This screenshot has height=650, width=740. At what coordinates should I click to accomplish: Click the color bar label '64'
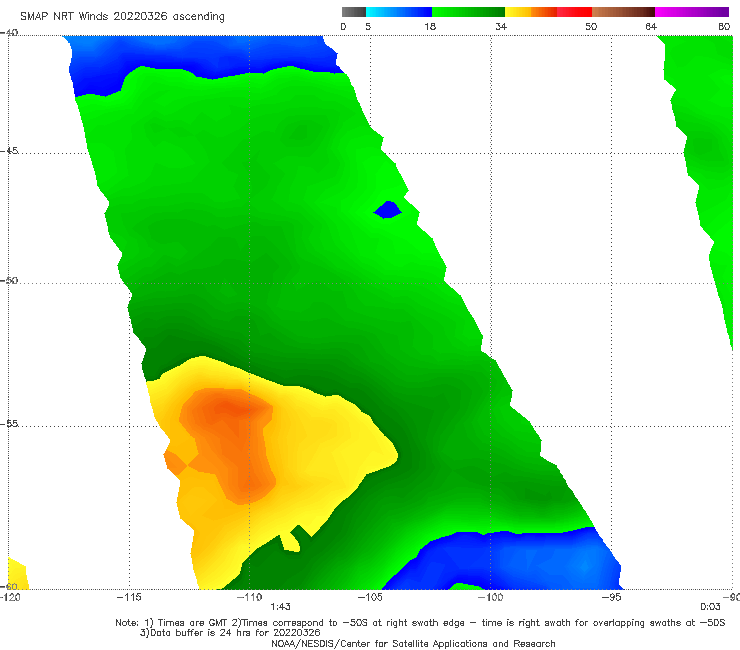(x=651, y=26)
